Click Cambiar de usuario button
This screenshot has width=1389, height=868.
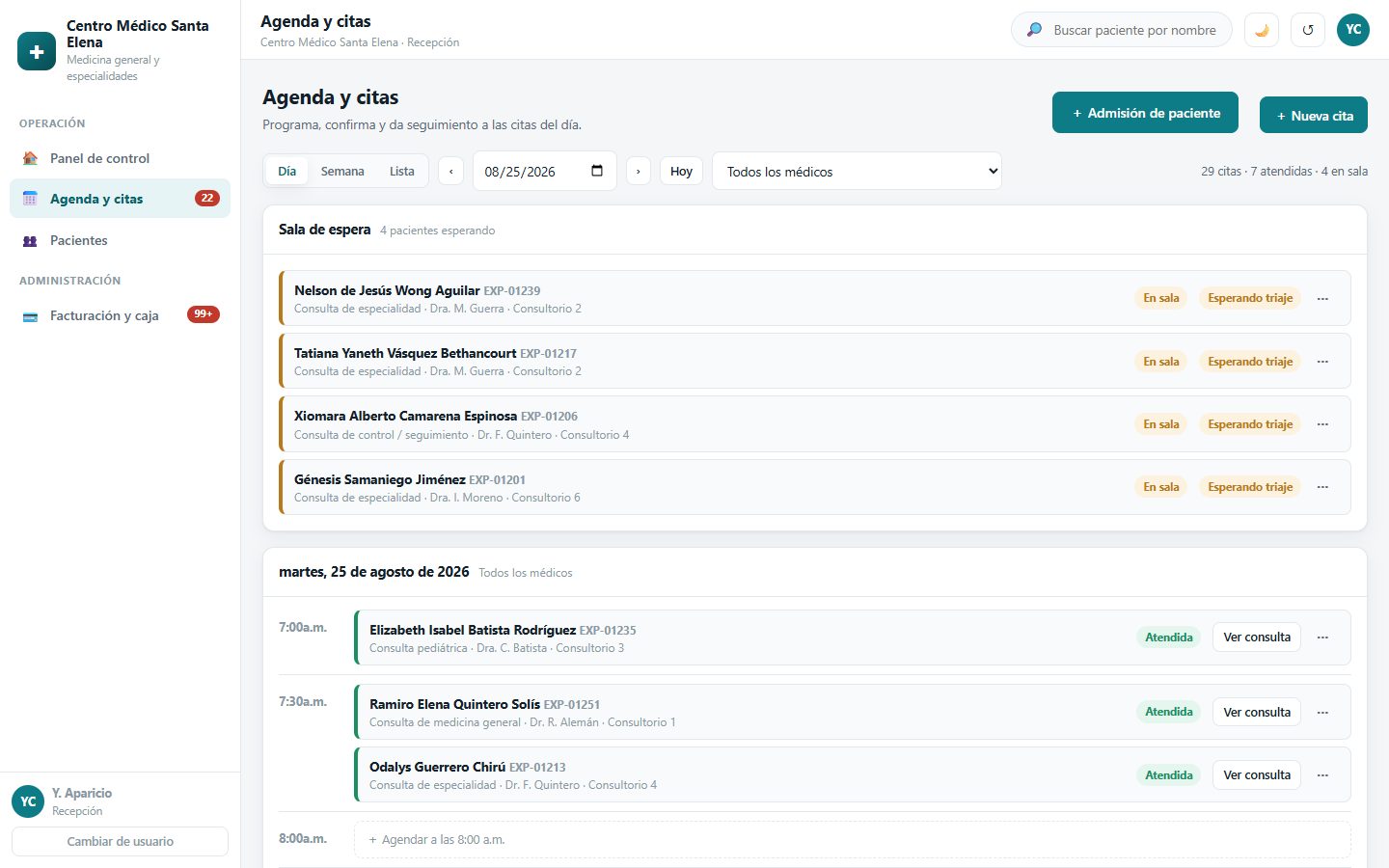pos(120,841)
